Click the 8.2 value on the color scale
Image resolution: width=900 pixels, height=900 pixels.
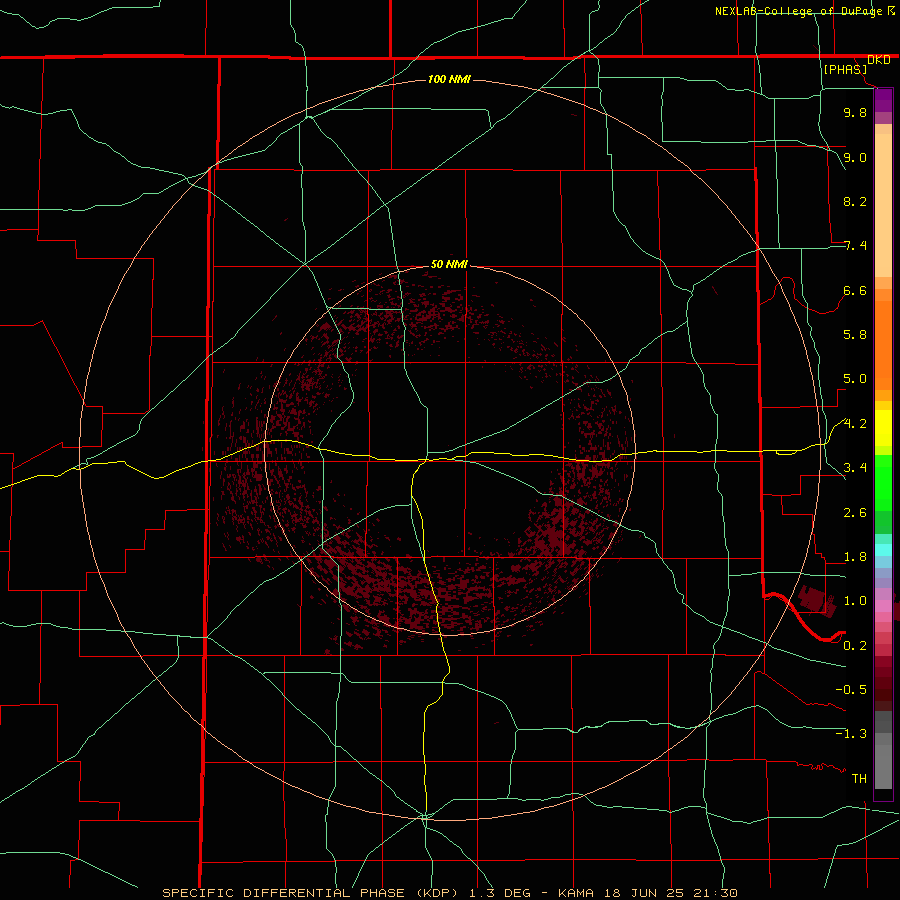click(855, 201)
